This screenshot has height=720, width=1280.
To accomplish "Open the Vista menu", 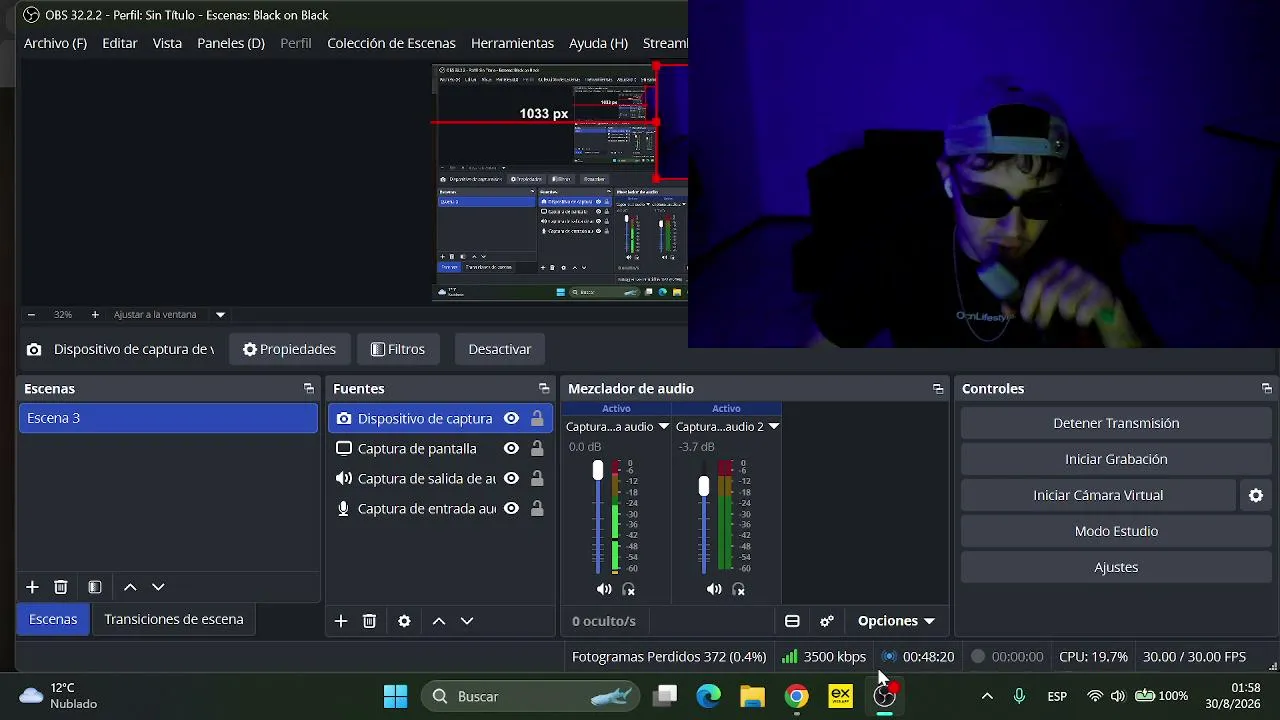I will coord(167,43).
